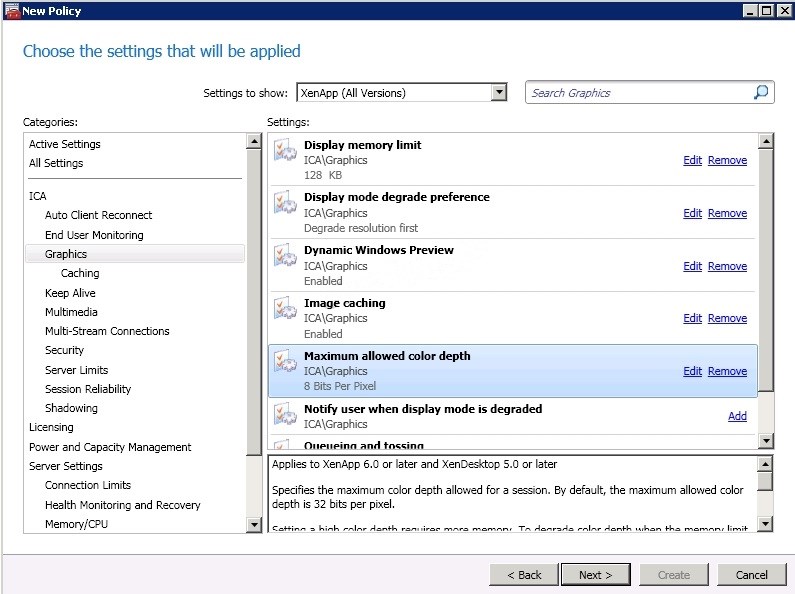Edit Display mode degrade preference

click(x=692, y=213)
